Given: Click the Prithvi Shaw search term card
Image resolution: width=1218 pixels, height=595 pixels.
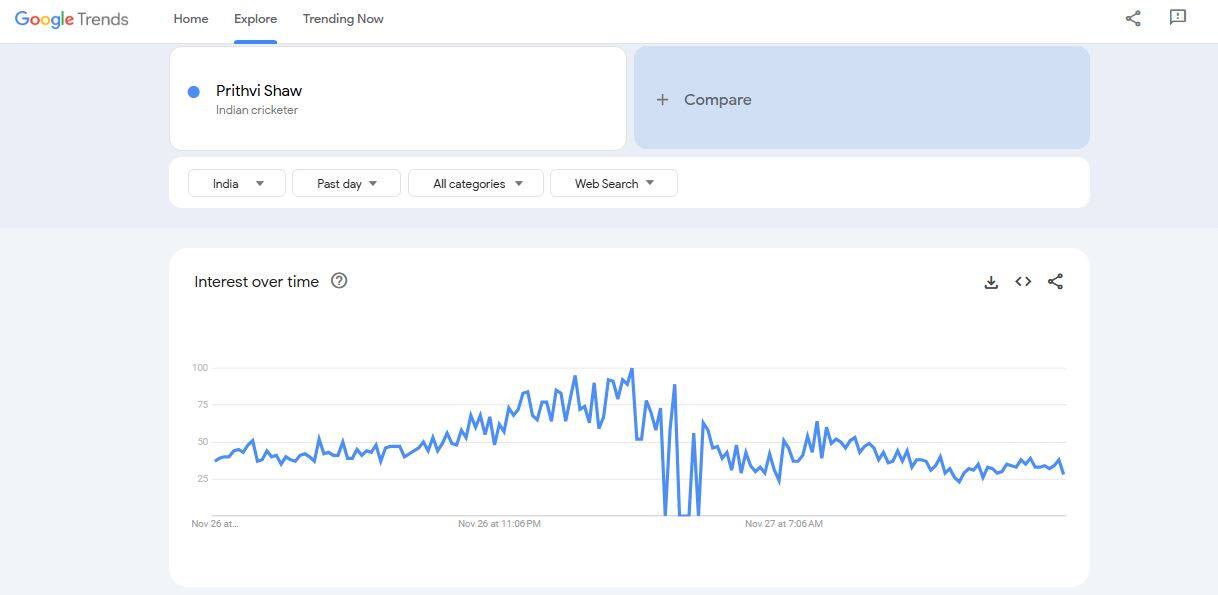Looking at the screenshot, I should [x=397, y=98].
